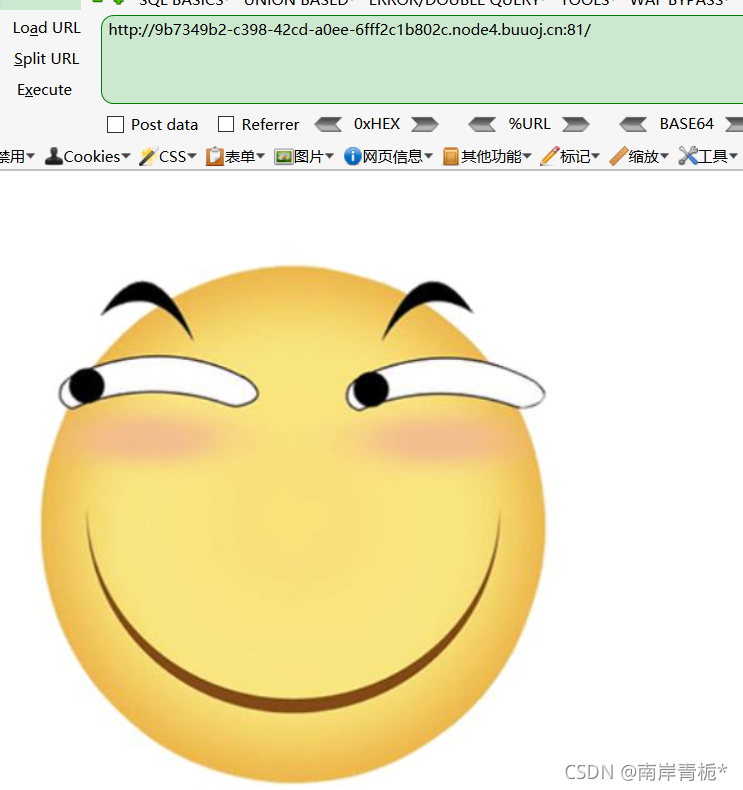Open the 表单 (Forms) dropdown
The image size is (743, 790).
(x=235, y=157)
